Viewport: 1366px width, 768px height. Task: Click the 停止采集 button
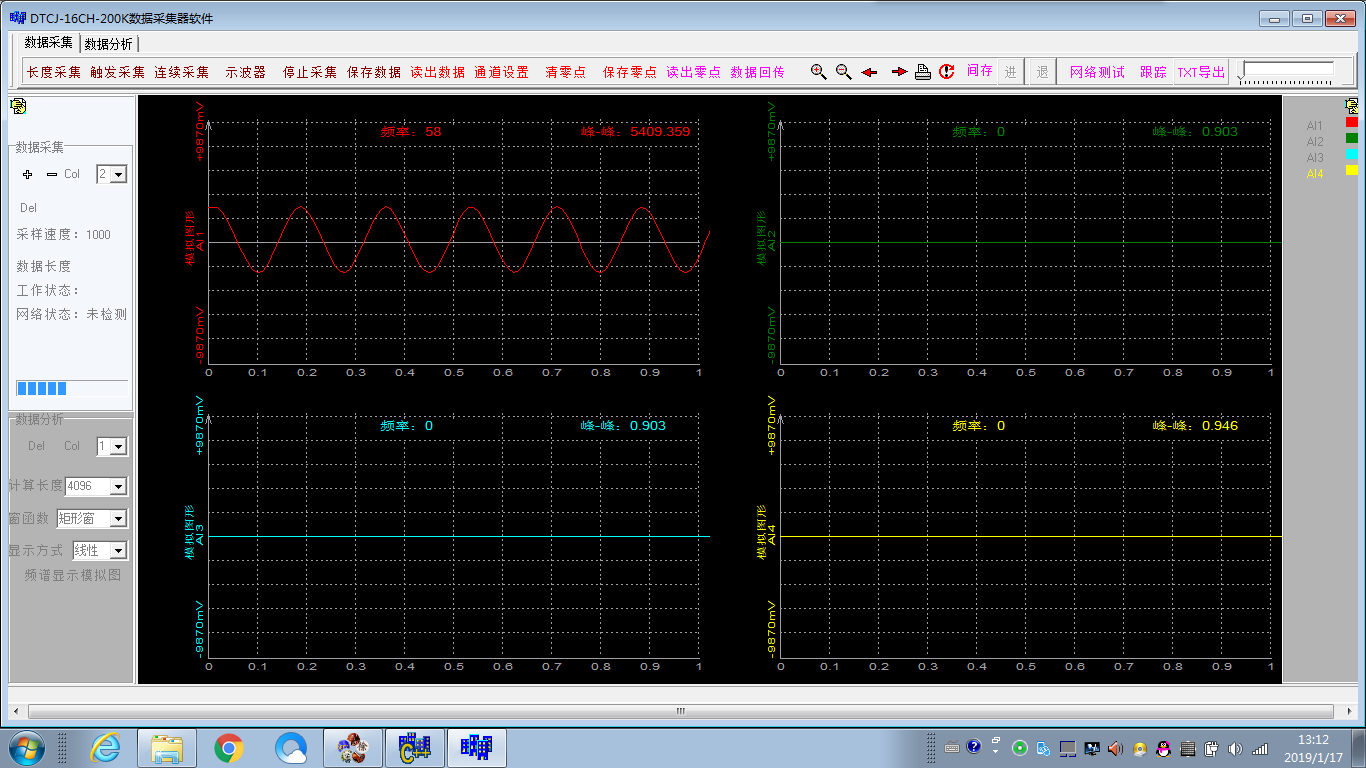[310, 72]
